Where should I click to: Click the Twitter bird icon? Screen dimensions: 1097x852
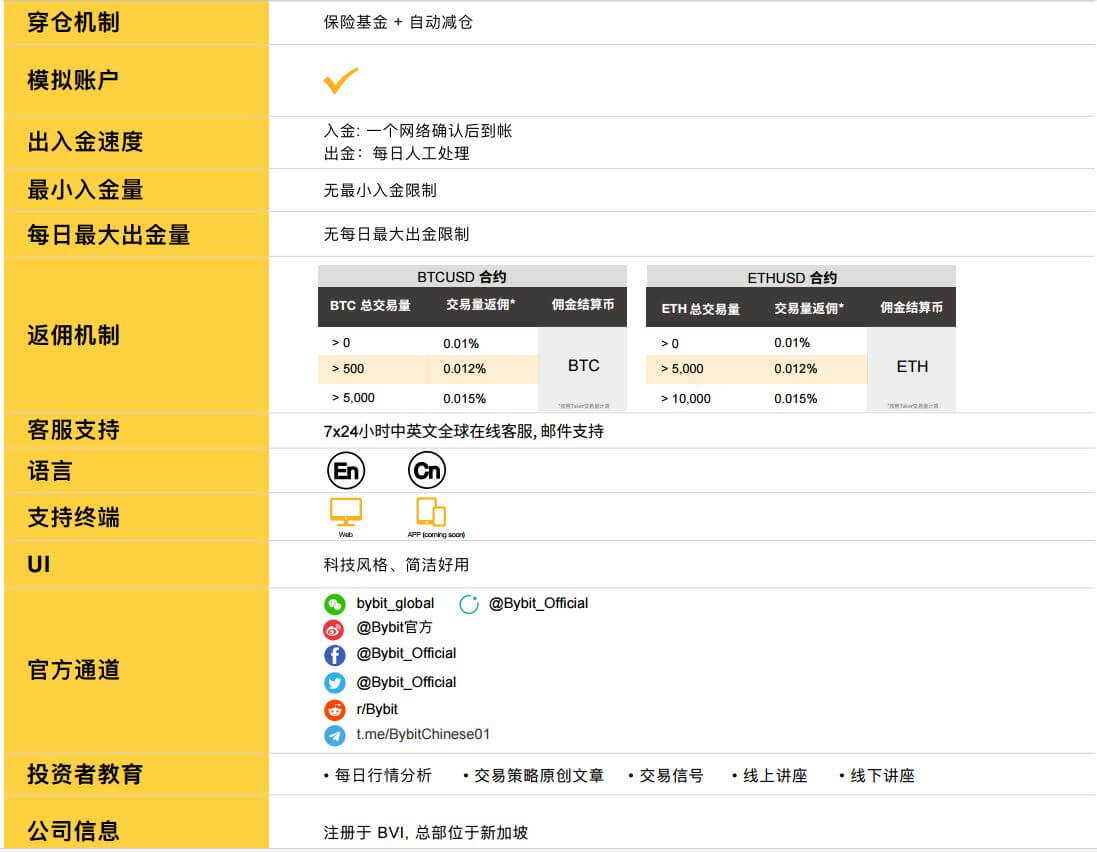pos(334,683)
